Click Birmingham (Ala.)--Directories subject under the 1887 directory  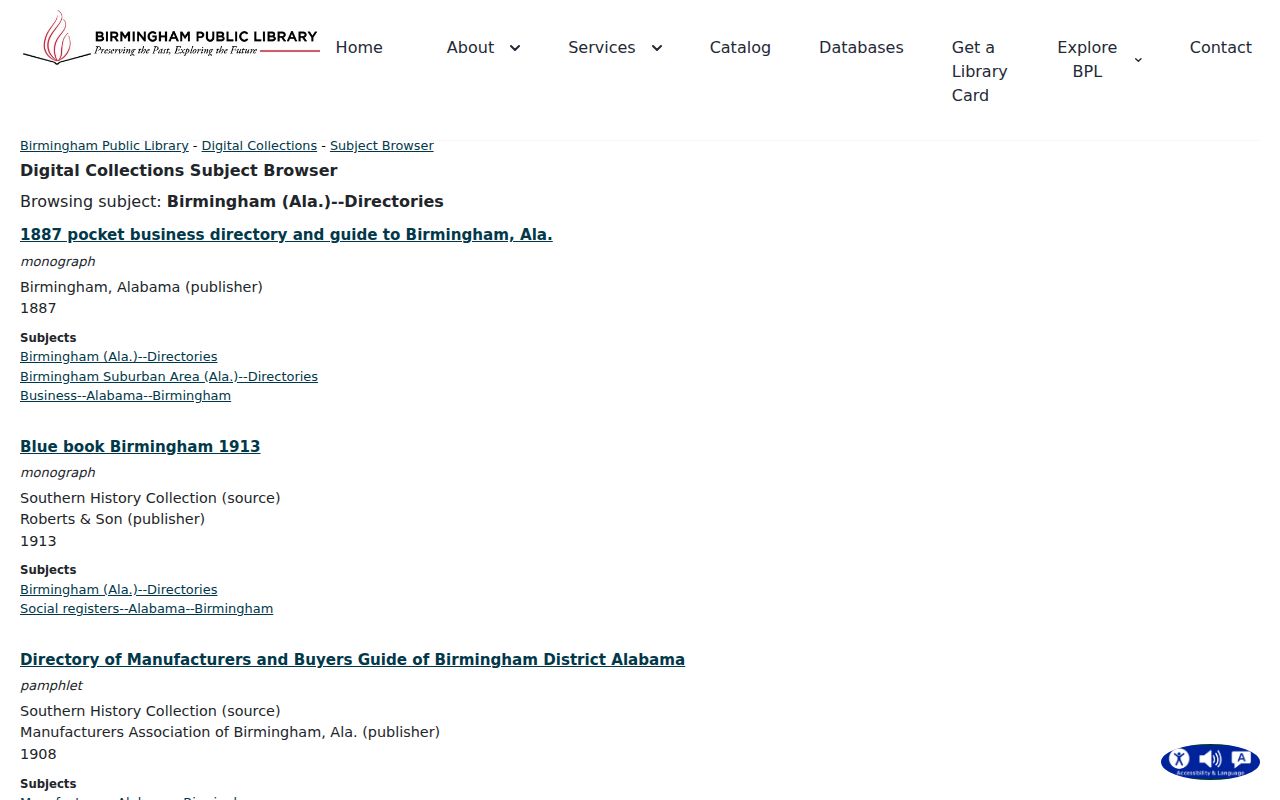(x=118, y=357)
